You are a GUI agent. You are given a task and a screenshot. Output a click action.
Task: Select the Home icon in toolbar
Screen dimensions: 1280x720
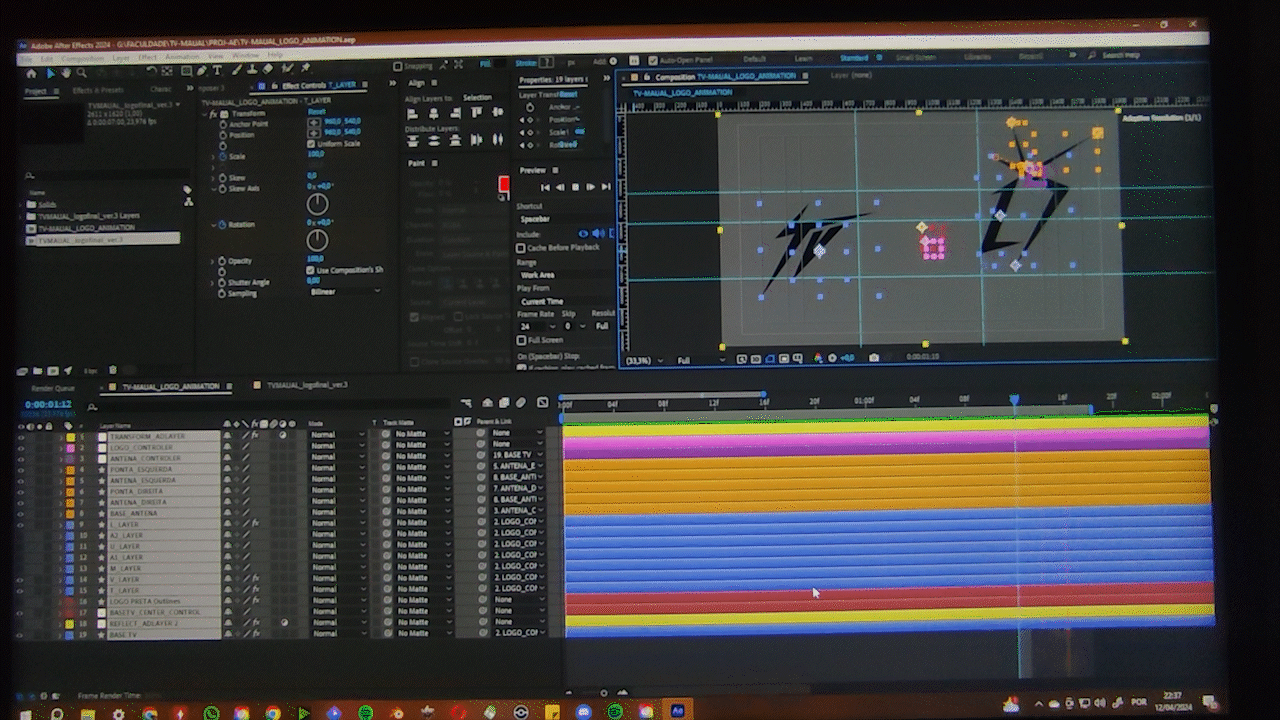[x=30, y=72]
